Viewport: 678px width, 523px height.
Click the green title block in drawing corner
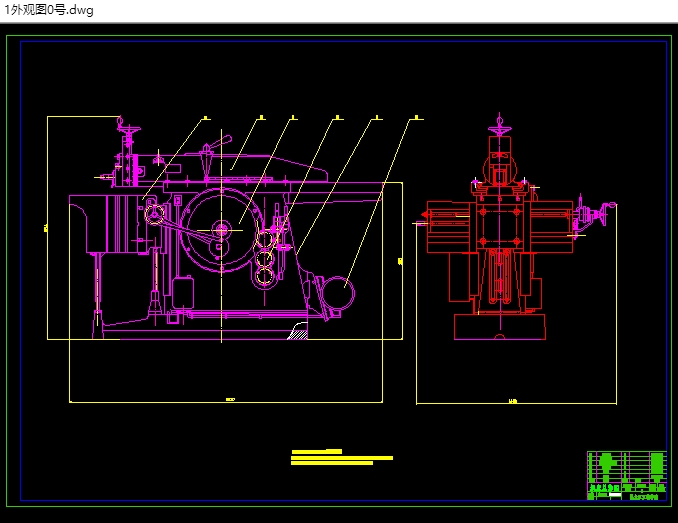pos(626,474)
